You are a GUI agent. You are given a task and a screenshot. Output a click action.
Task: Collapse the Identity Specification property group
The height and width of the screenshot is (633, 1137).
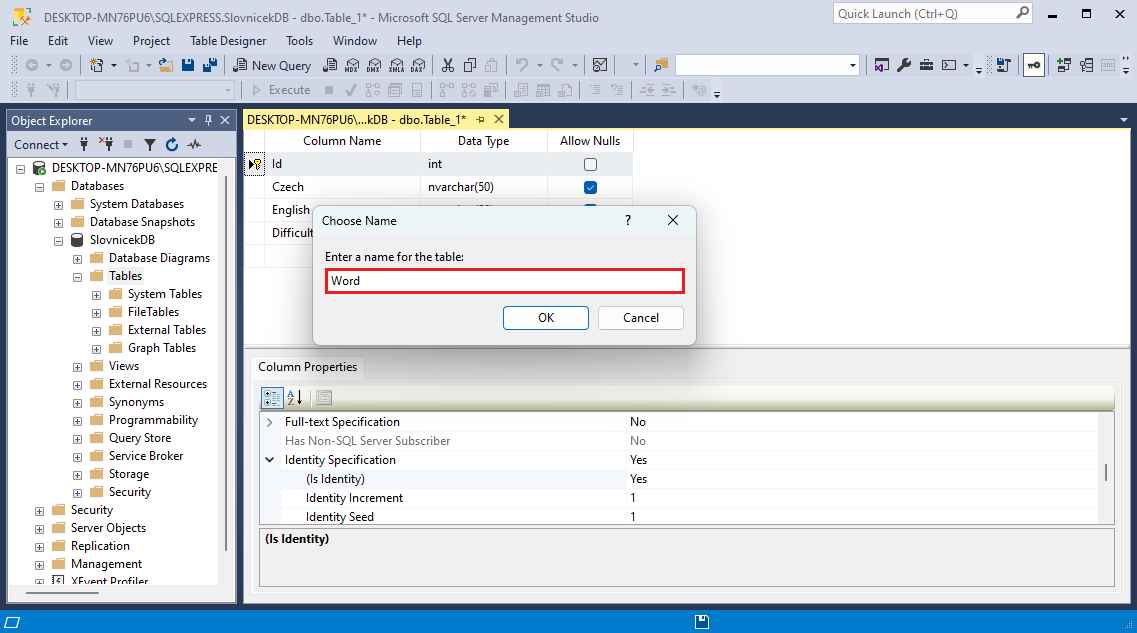click(270, 460)
